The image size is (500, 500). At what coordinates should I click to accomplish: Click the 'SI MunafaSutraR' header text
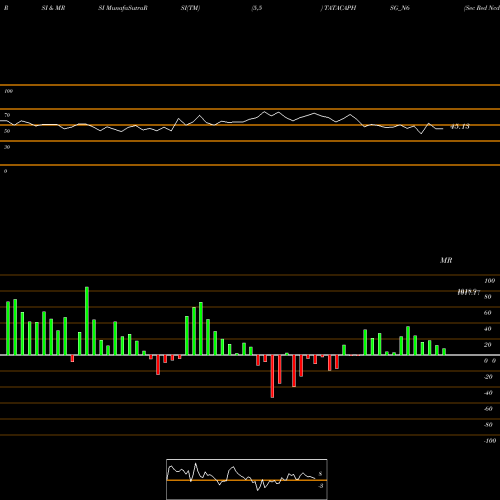(x=123, y=8)
